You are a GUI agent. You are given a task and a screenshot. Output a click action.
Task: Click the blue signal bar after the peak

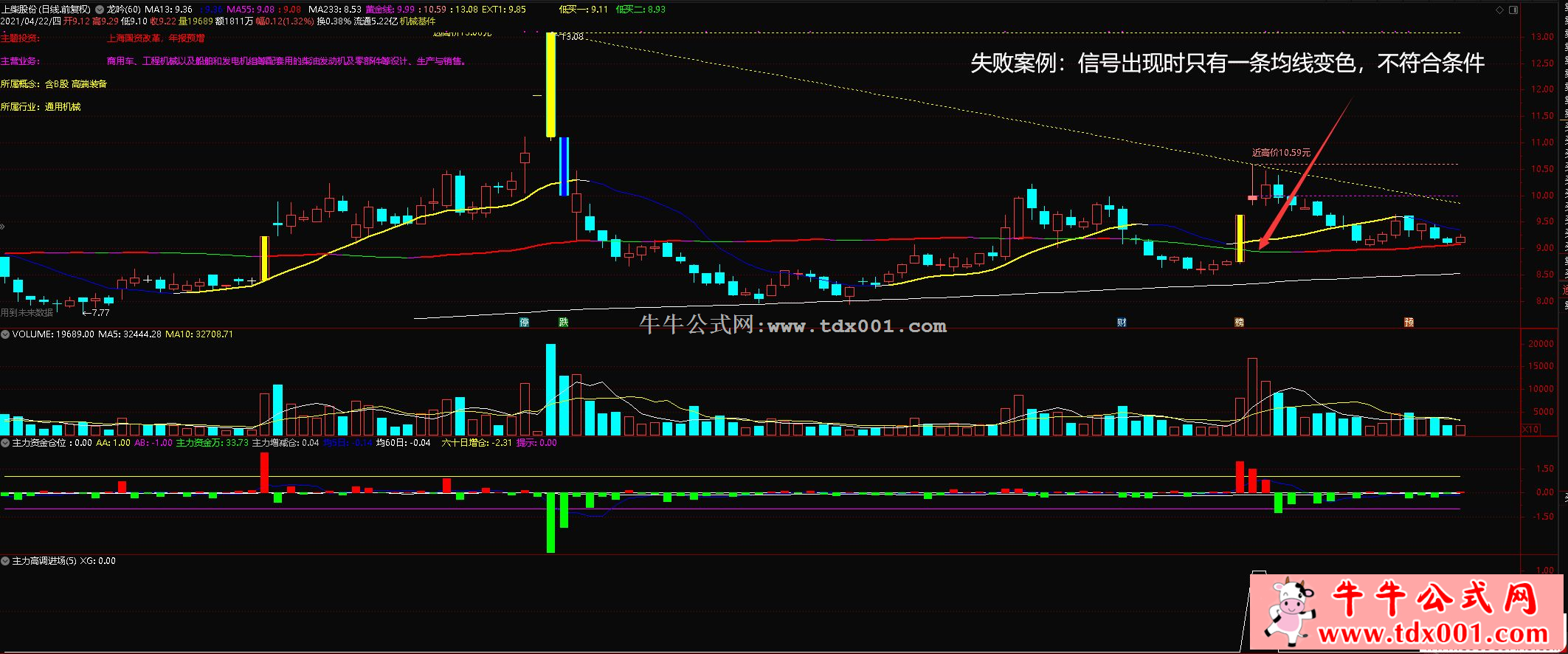point(564,166)
